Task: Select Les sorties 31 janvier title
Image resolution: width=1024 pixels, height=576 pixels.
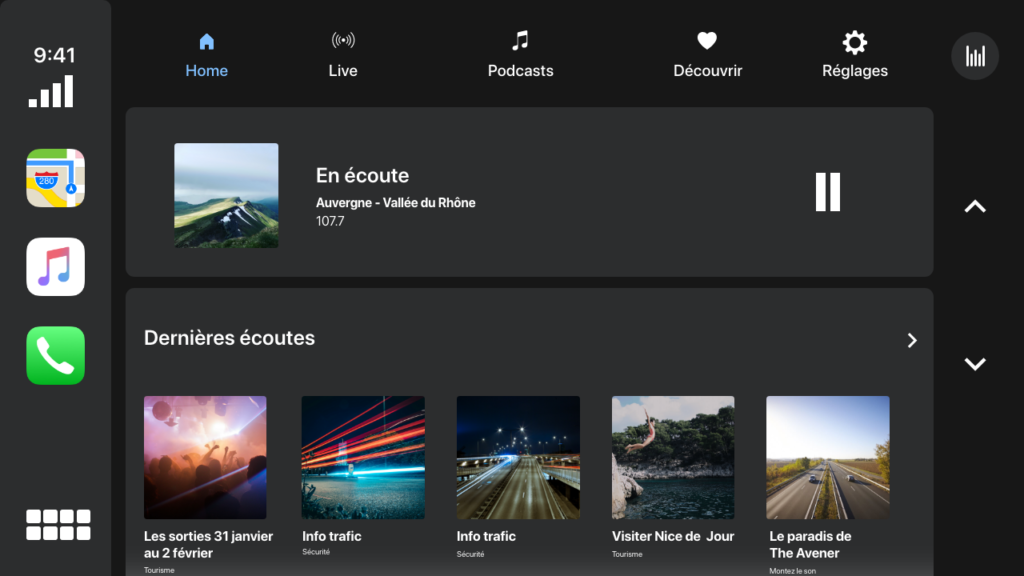Action: click(208, 544)
